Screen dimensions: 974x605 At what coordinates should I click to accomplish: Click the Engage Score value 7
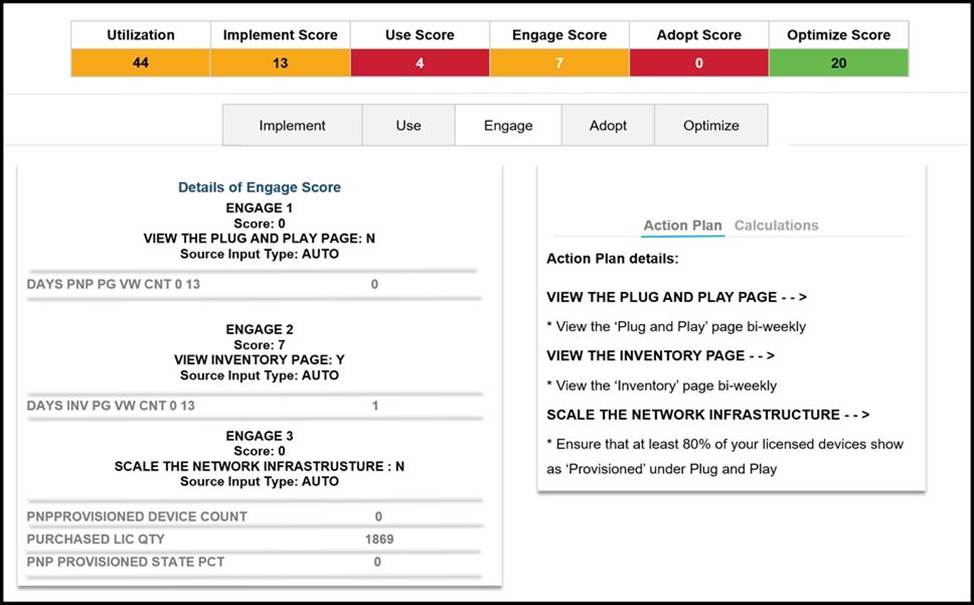[559, 63]
